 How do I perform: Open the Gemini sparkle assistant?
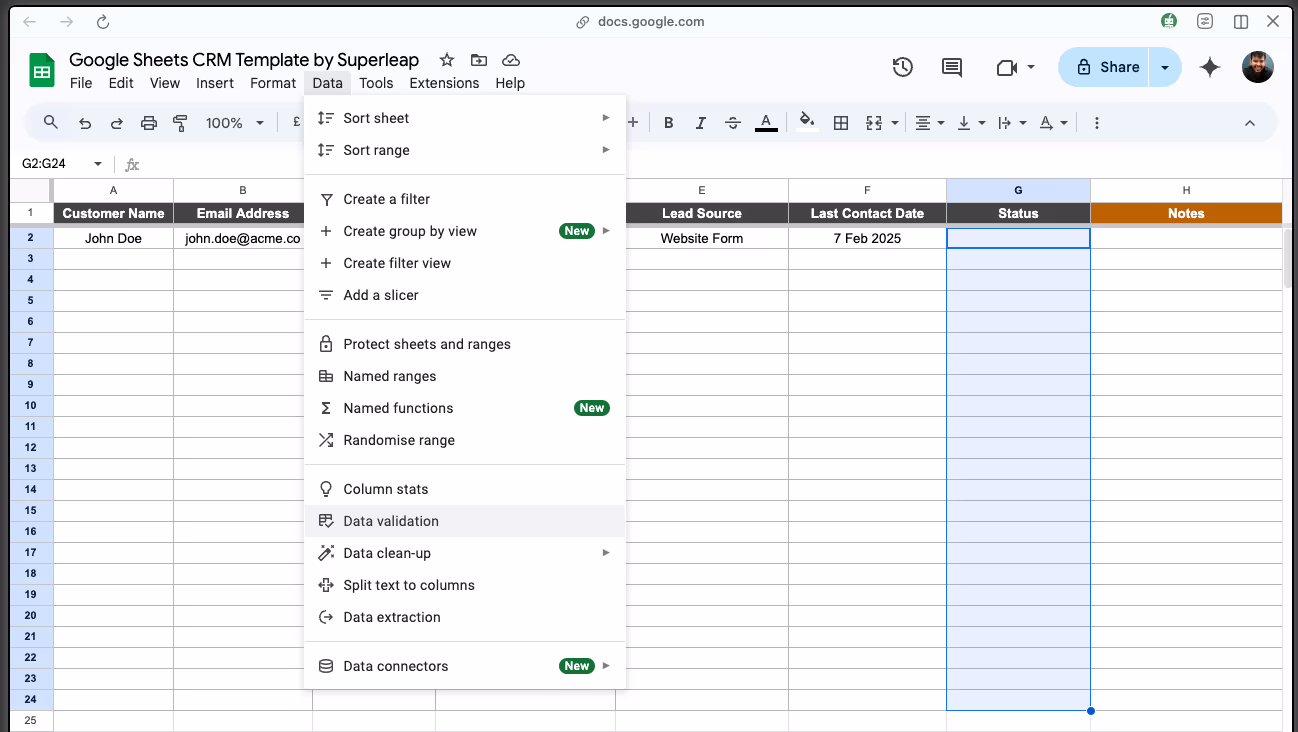pos(1210,67)
